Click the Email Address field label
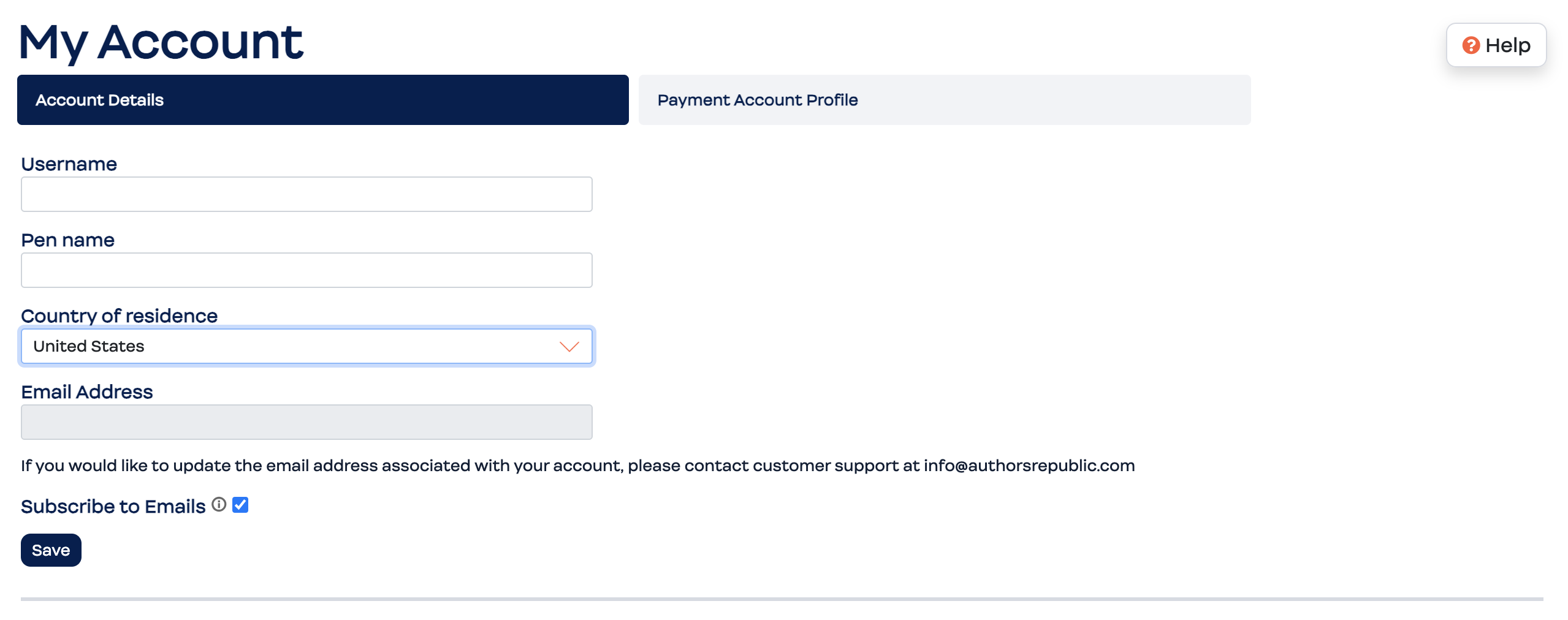The image size is (1568, 620). [87, 392]
